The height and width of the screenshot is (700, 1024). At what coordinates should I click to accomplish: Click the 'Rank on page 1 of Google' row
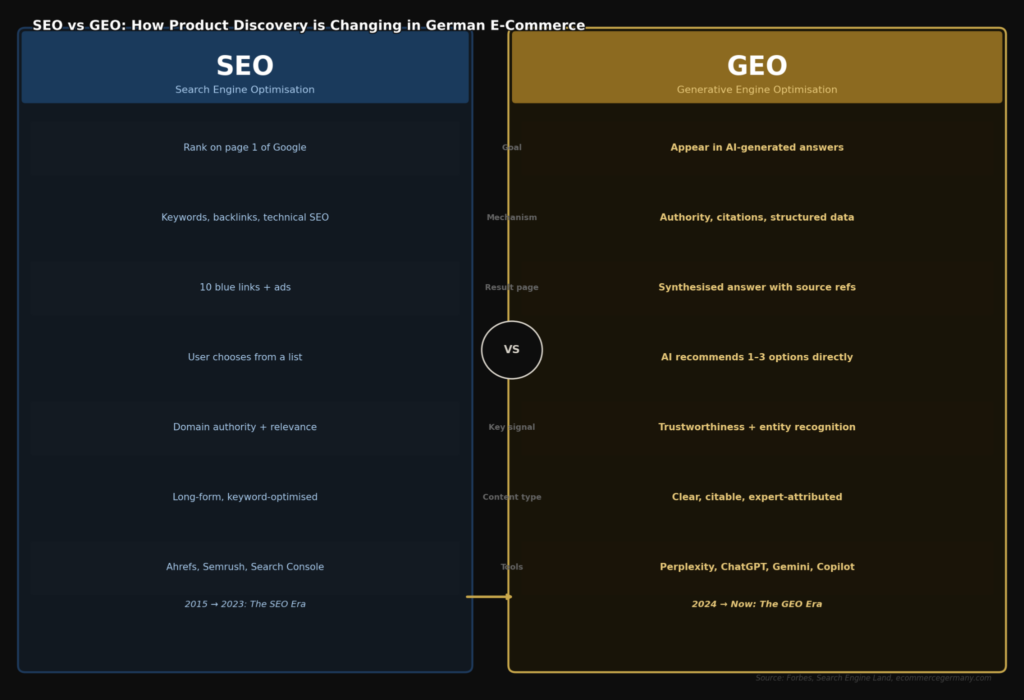pos(245,148)
